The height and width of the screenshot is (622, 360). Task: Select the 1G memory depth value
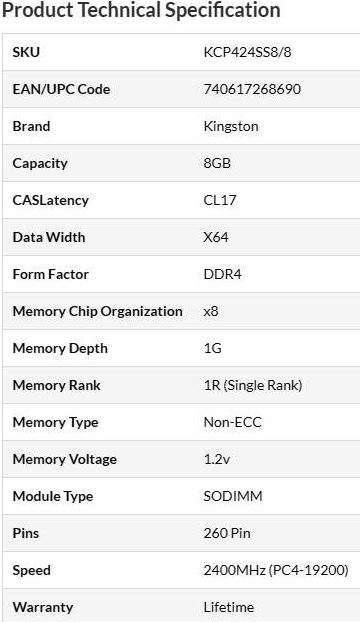(213, 348)
